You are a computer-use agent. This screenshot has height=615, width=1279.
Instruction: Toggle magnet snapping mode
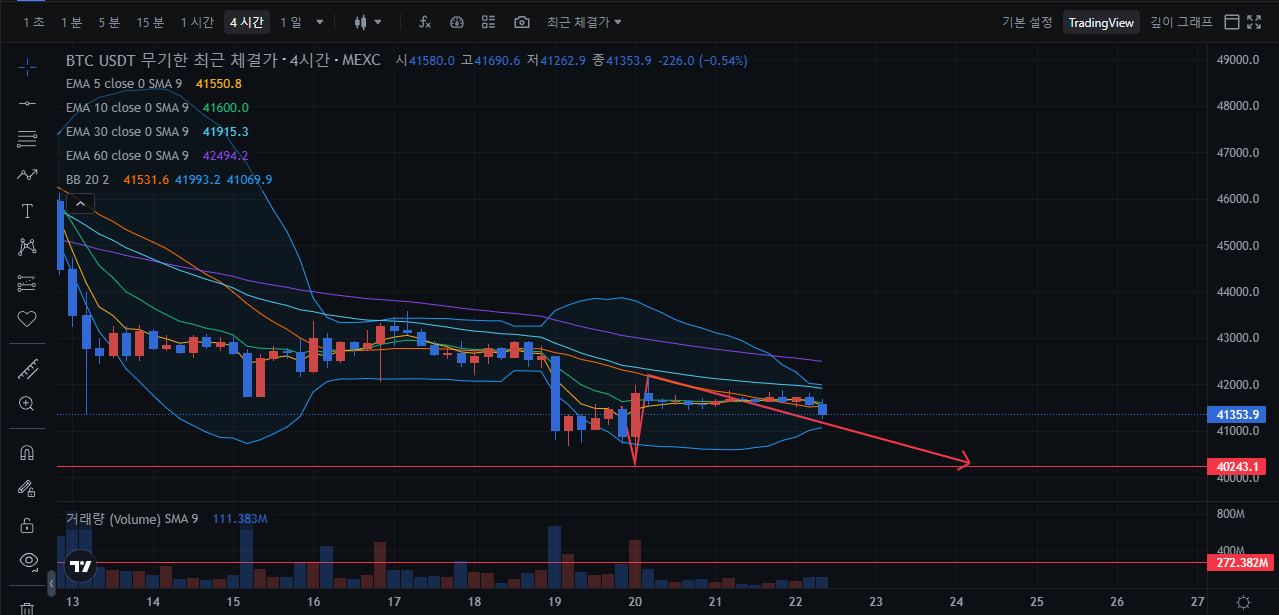27,452
